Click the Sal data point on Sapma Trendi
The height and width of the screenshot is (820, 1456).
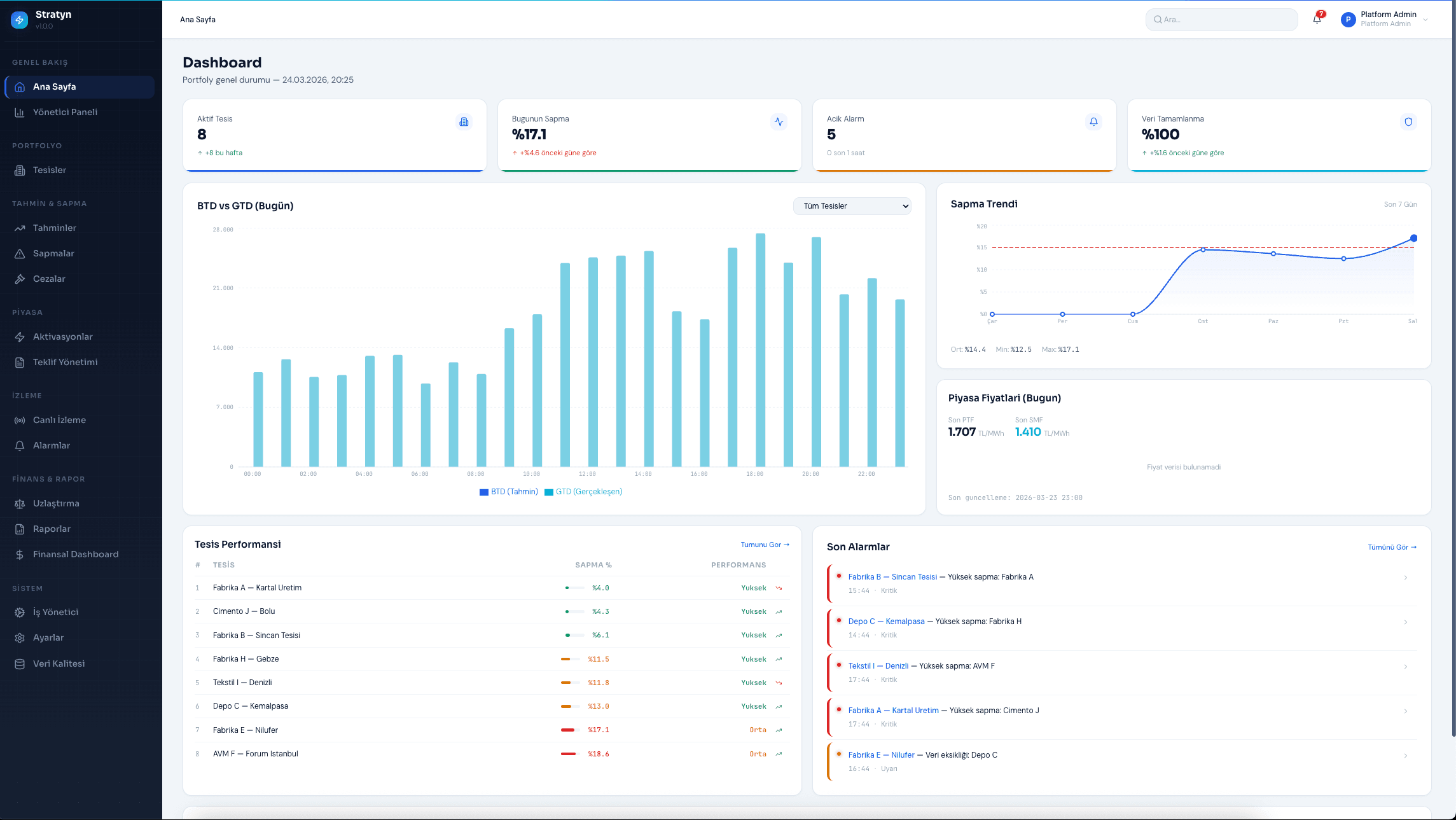[x=1413, y=238]
